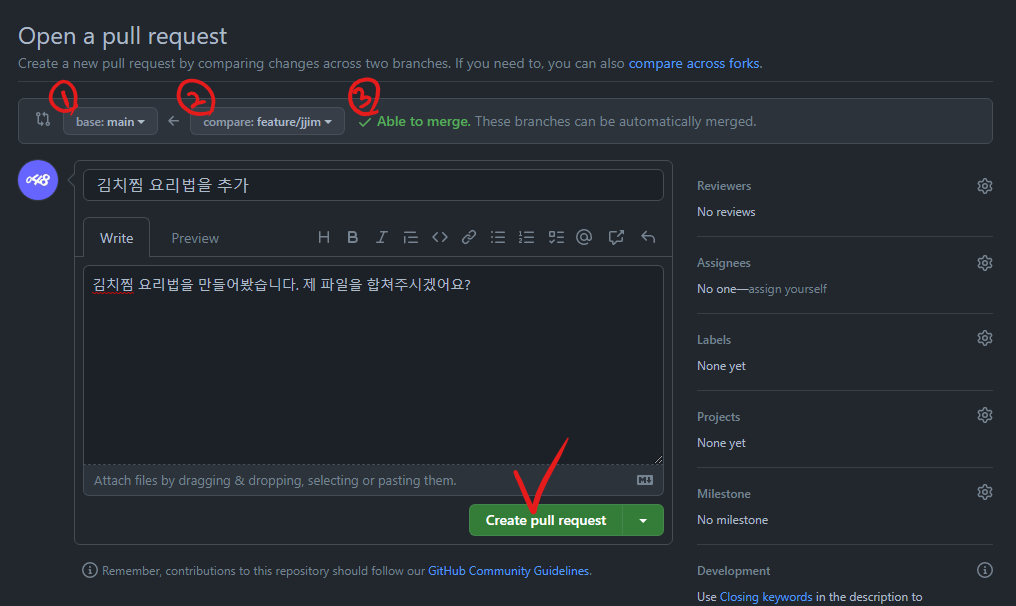
Task: Click the Open a pull request heading
Action: [x=122, y=36]
